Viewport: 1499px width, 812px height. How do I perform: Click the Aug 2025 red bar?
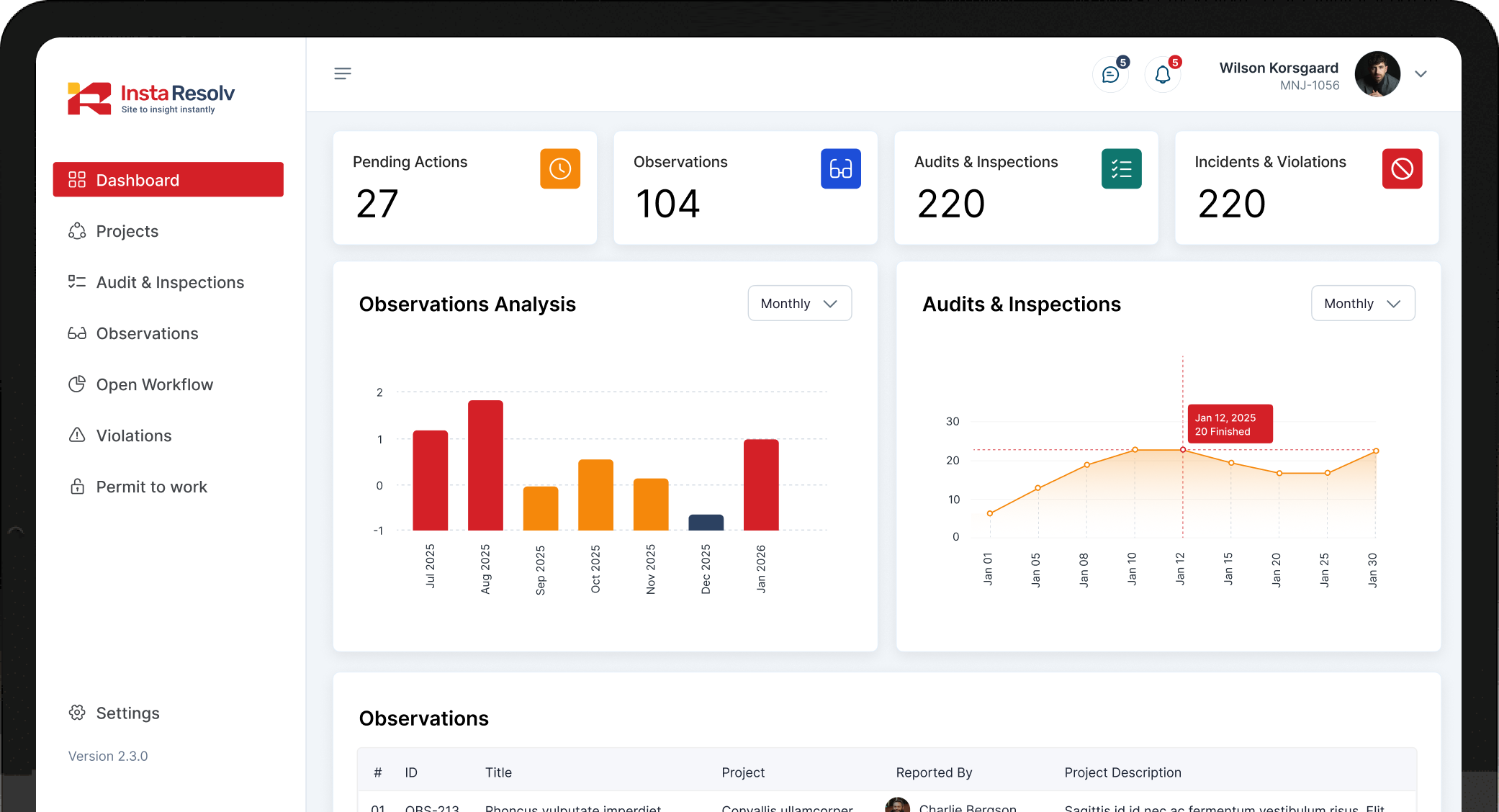click(x=485, y=465)
